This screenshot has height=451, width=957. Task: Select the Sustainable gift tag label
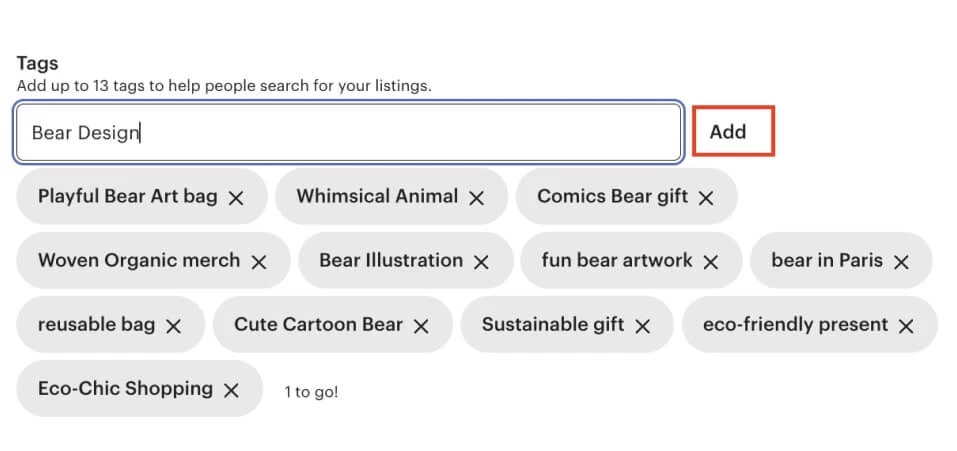[552, 324]
